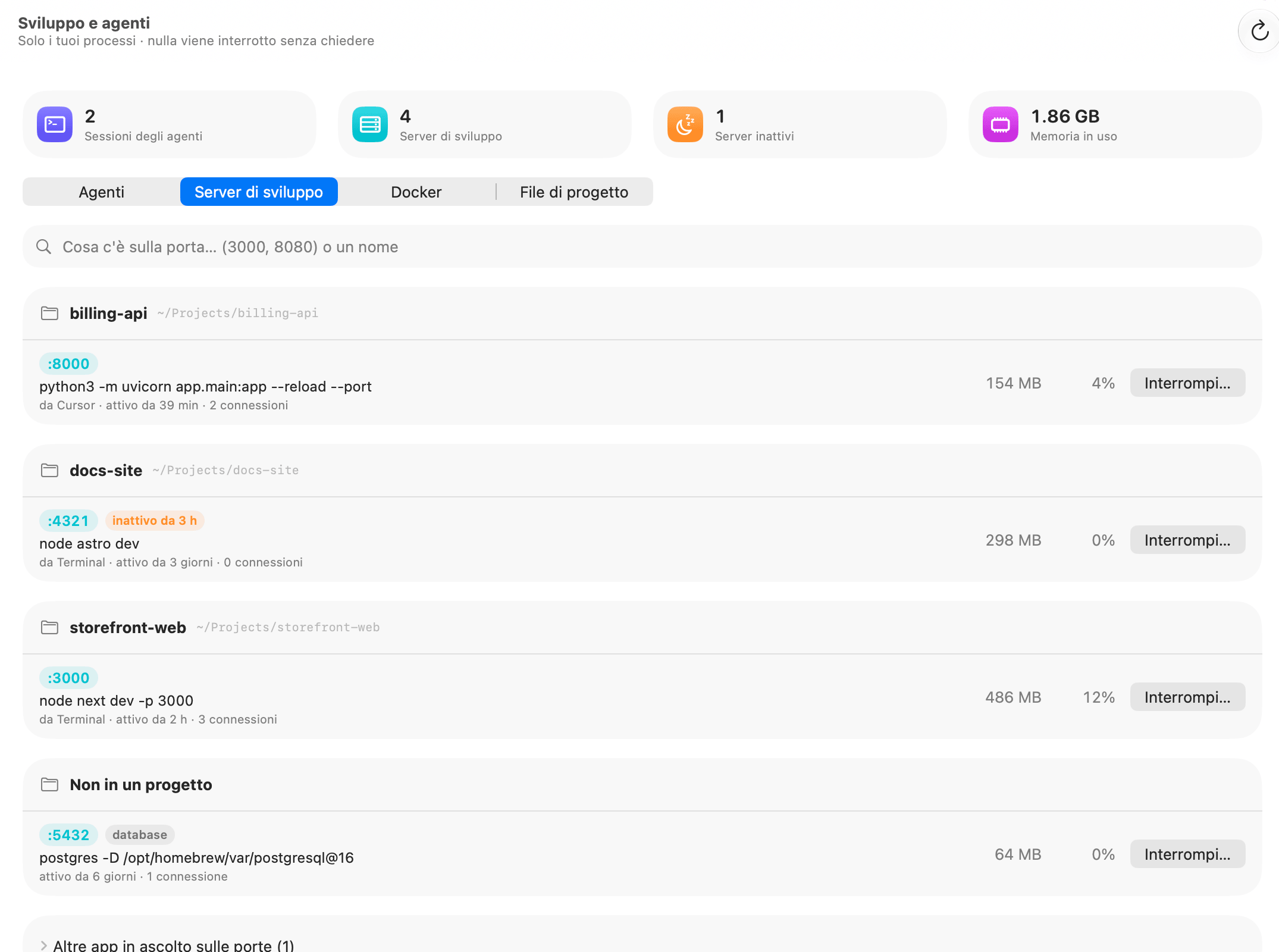Click the billing-api project name

(x=108, y=313)
